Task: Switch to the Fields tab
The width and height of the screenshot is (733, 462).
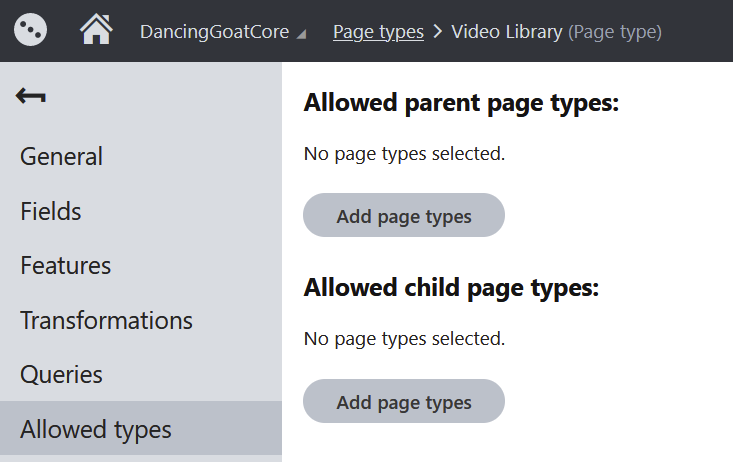Action: [x=141, y=211]
